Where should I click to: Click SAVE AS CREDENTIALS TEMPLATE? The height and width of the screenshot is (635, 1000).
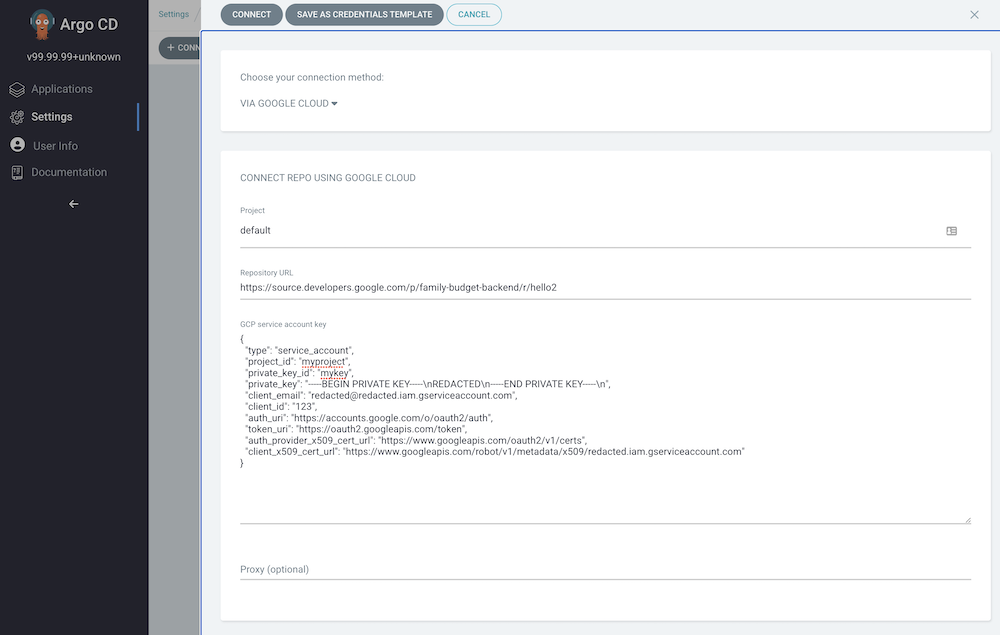click(x=364, y=15)
